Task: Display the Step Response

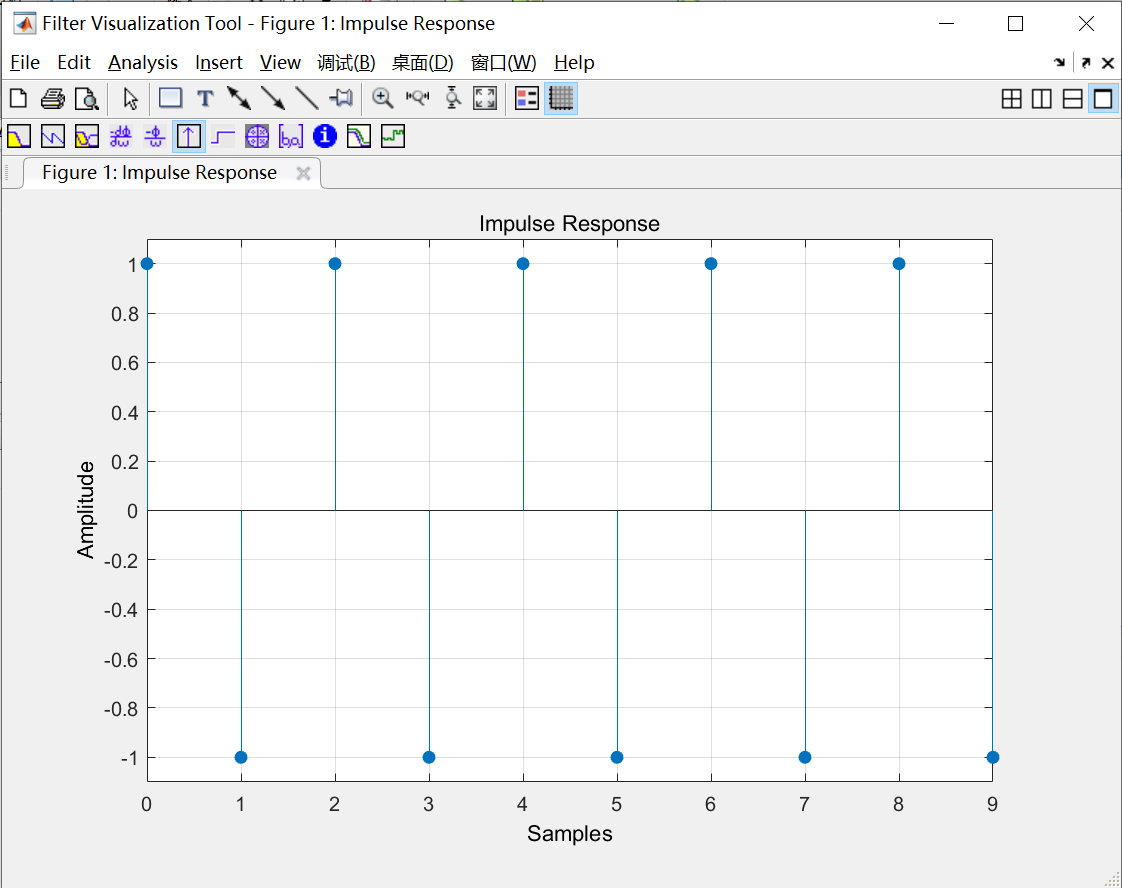Action: (222, 136)
